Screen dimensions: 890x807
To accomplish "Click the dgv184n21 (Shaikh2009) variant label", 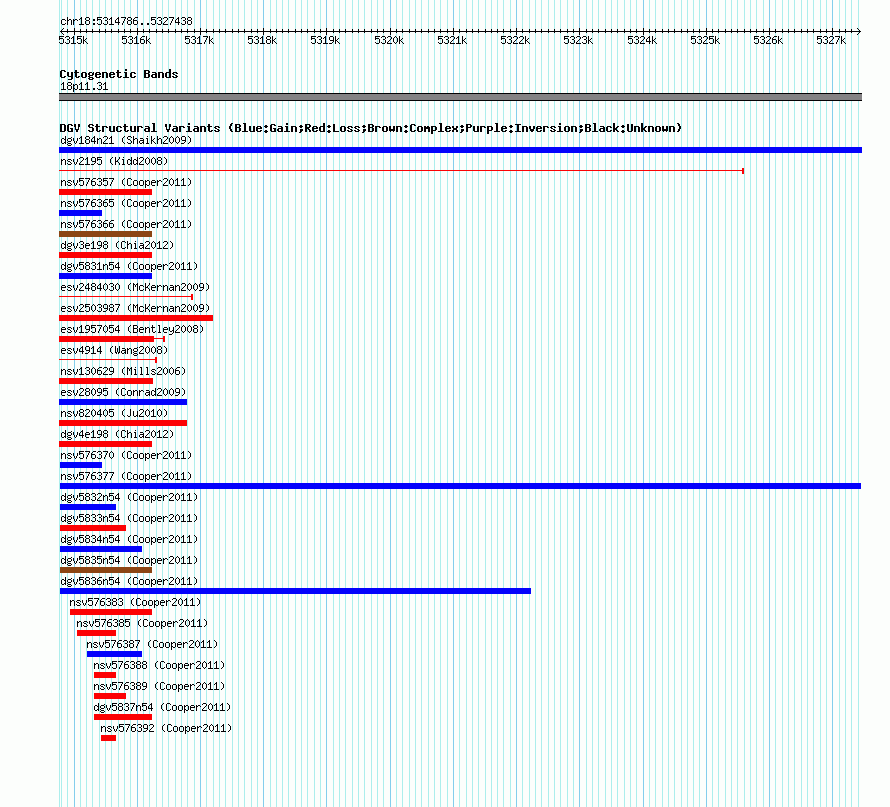I will point(126,140).
